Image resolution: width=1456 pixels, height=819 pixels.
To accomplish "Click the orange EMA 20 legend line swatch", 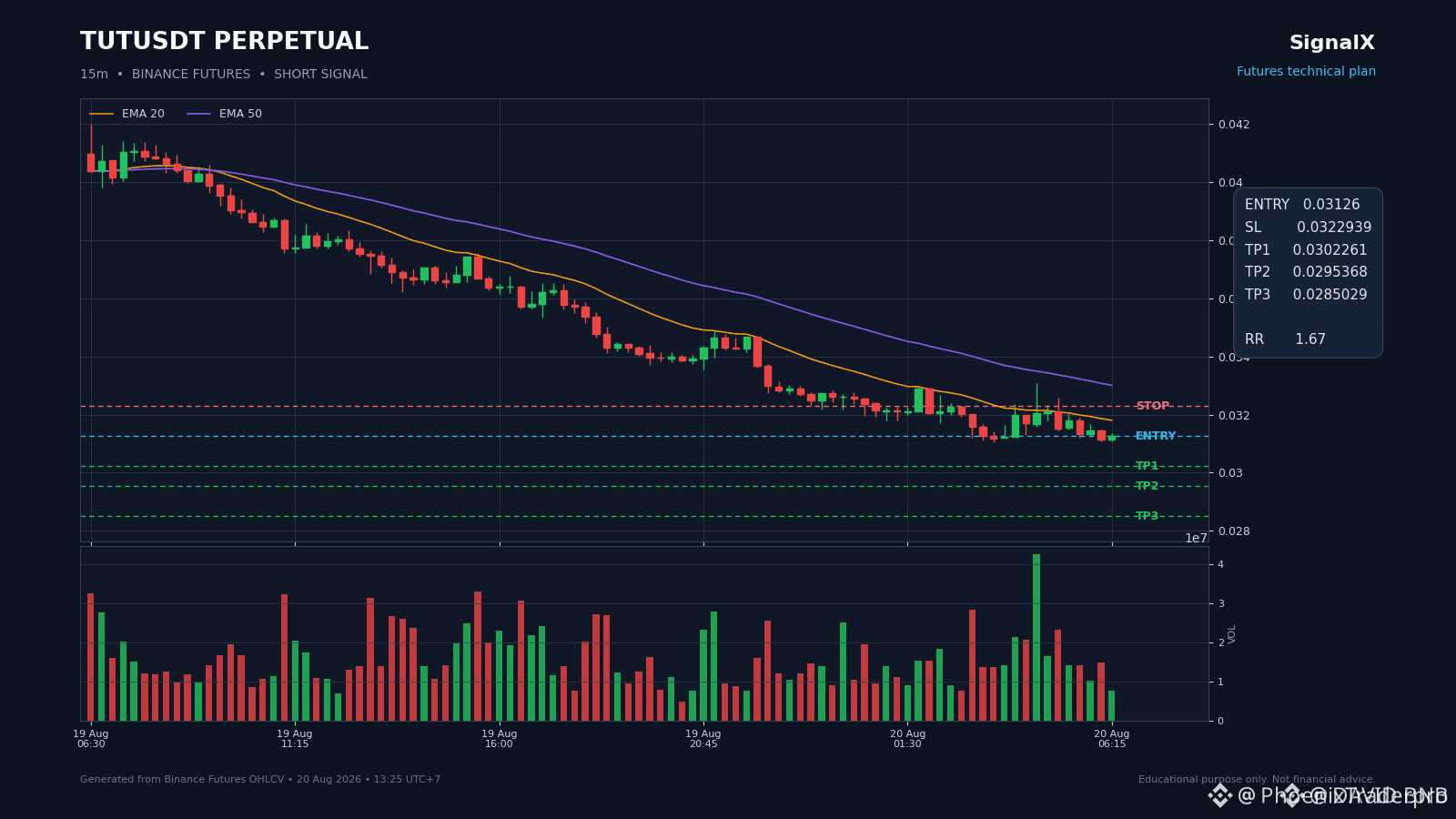I will [x=102, y=115].
